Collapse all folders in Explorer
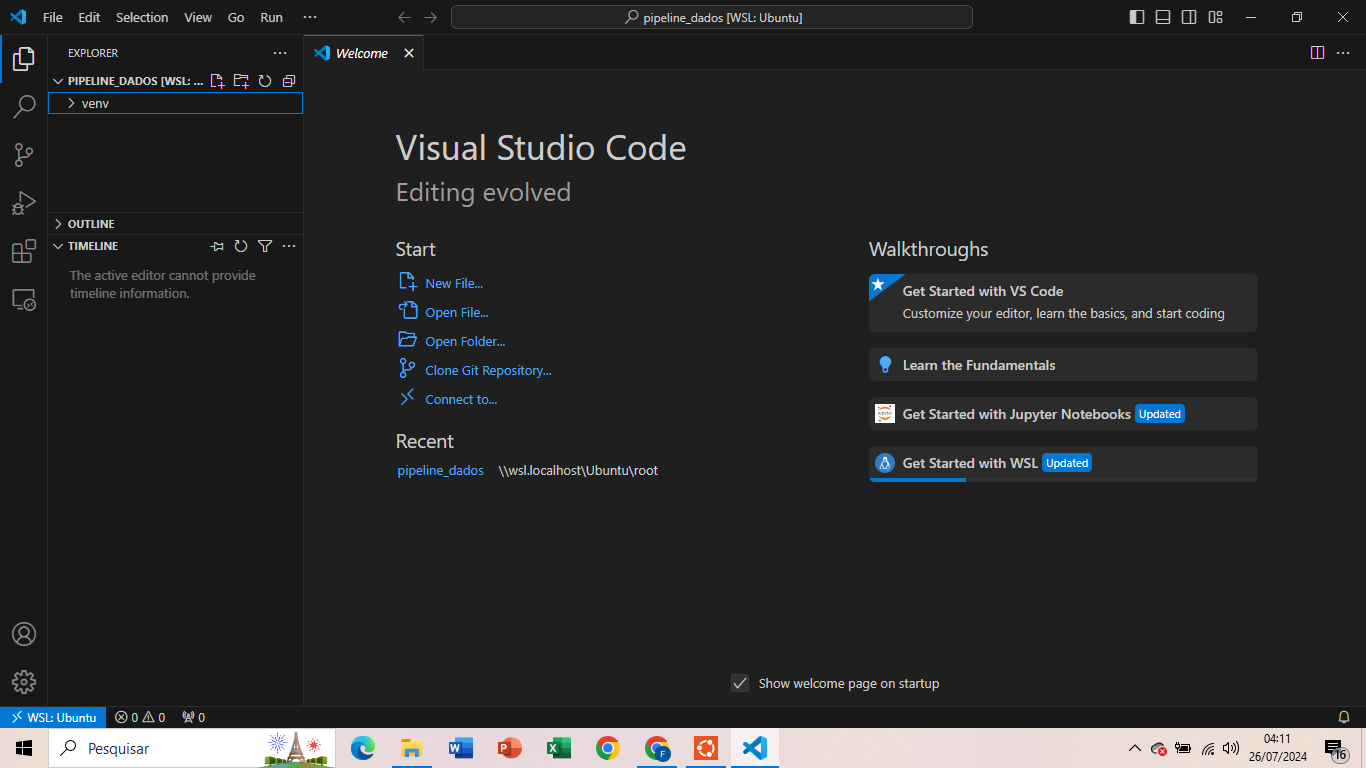This screenshot has width=1366, height=768. [x=289, y=81]
